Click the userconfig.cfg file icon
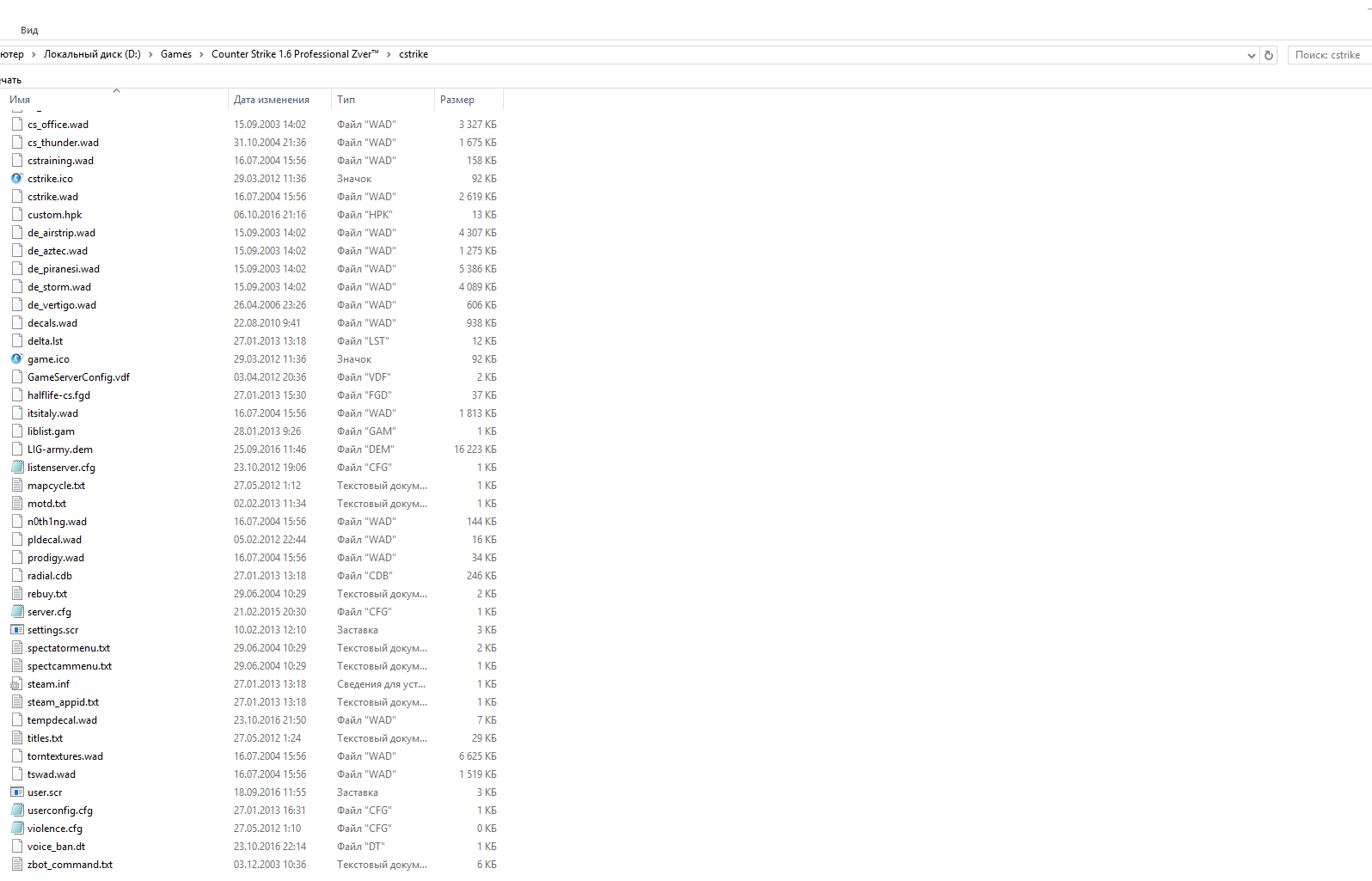 coord(16,811)
